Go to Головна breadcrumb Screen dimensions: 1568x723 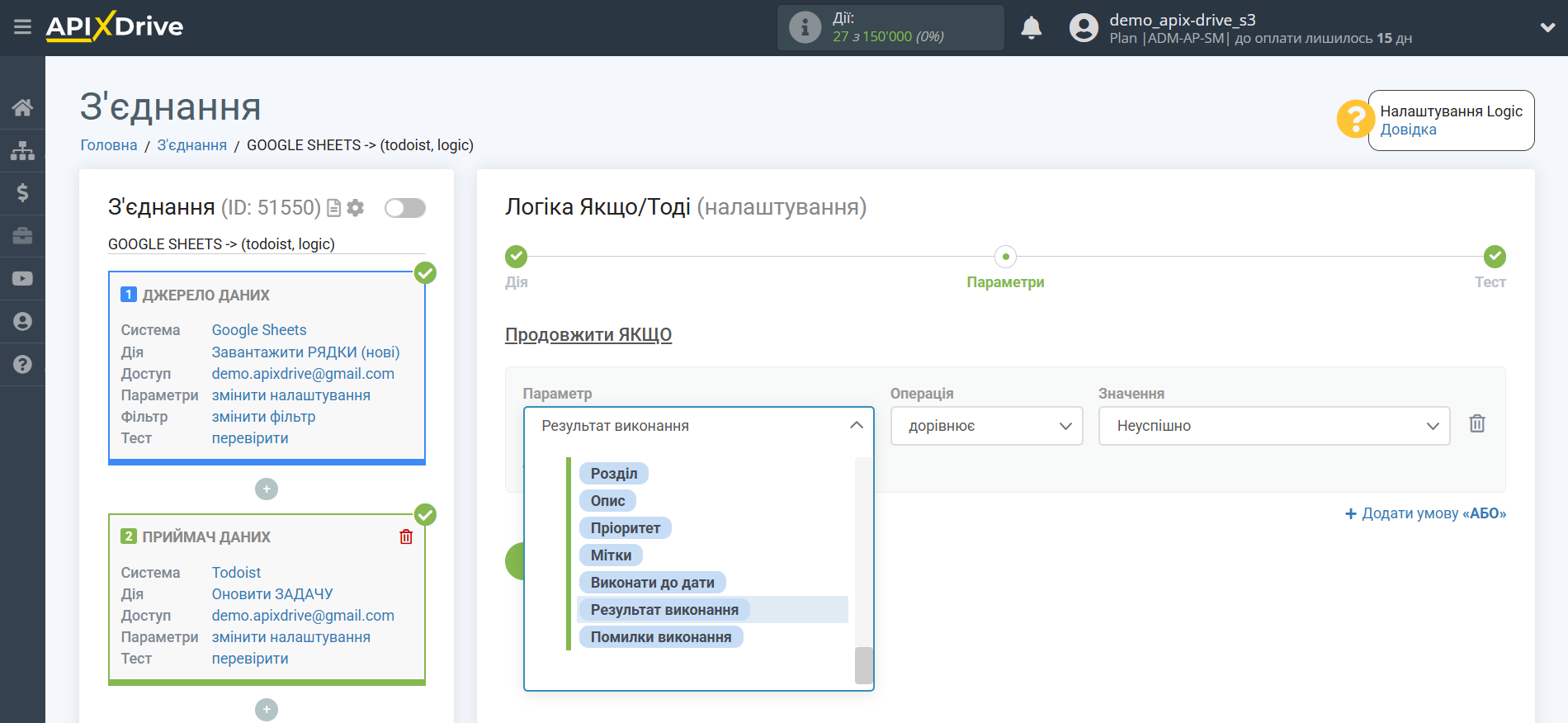pos(109,145)
